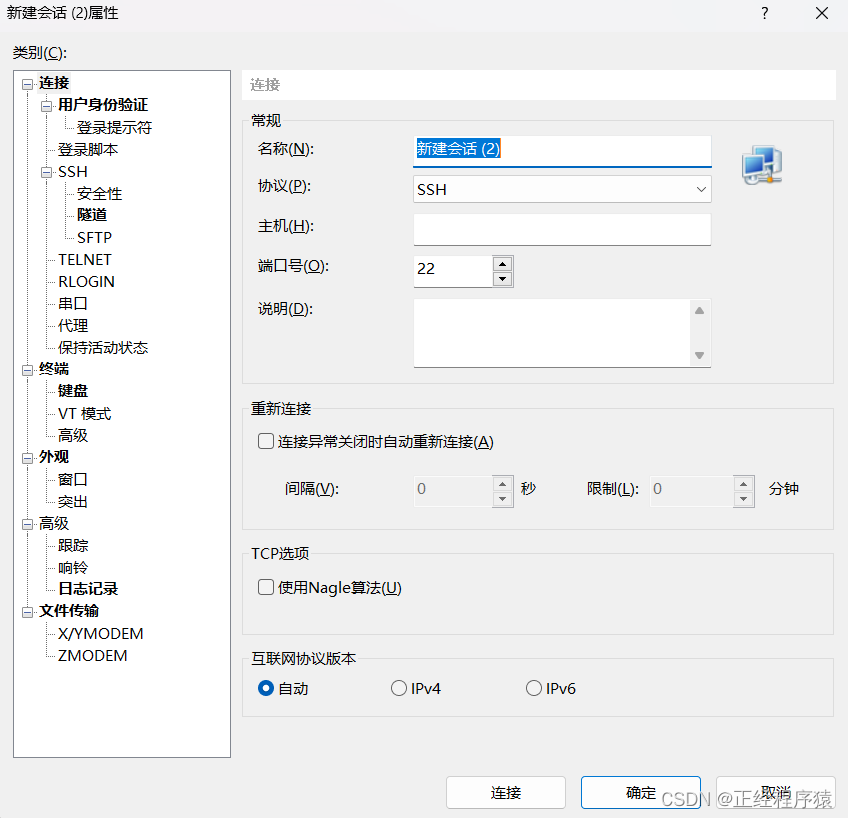Screen dimensions: 848x818
Task: Select 隧道 in the tree
Action: coord(92,215)
